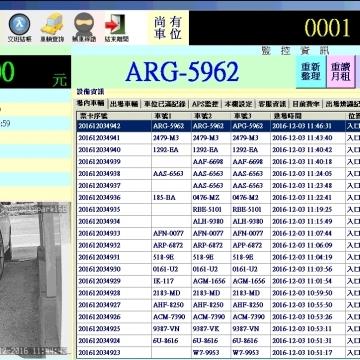The width and height of the screenshot is (360, 360).
Task: Click the masked ninja figure icon
Action: coord(83,24)
